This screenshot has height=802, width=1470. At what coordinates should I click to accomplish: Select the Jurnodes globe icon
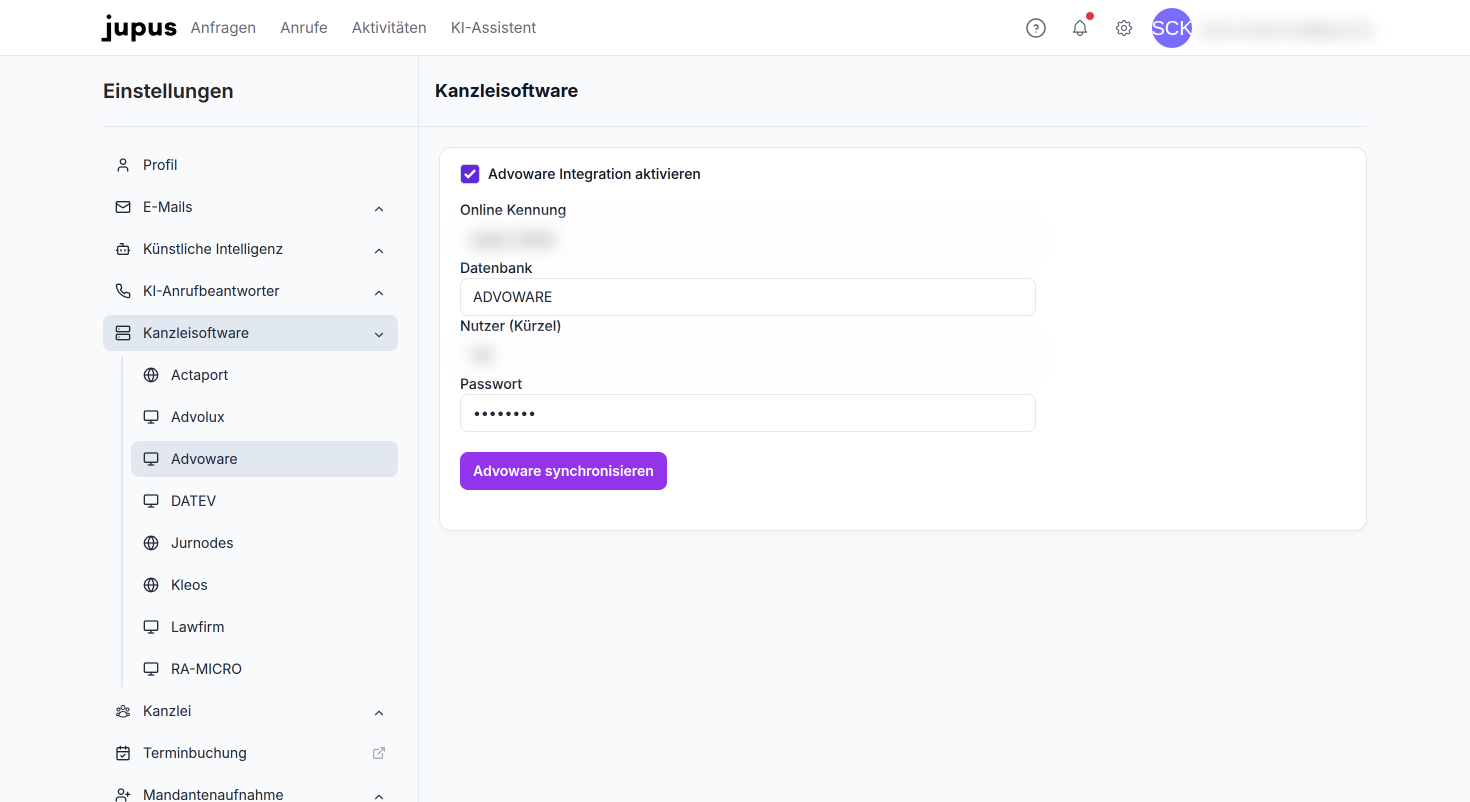(x=151, y=543)
